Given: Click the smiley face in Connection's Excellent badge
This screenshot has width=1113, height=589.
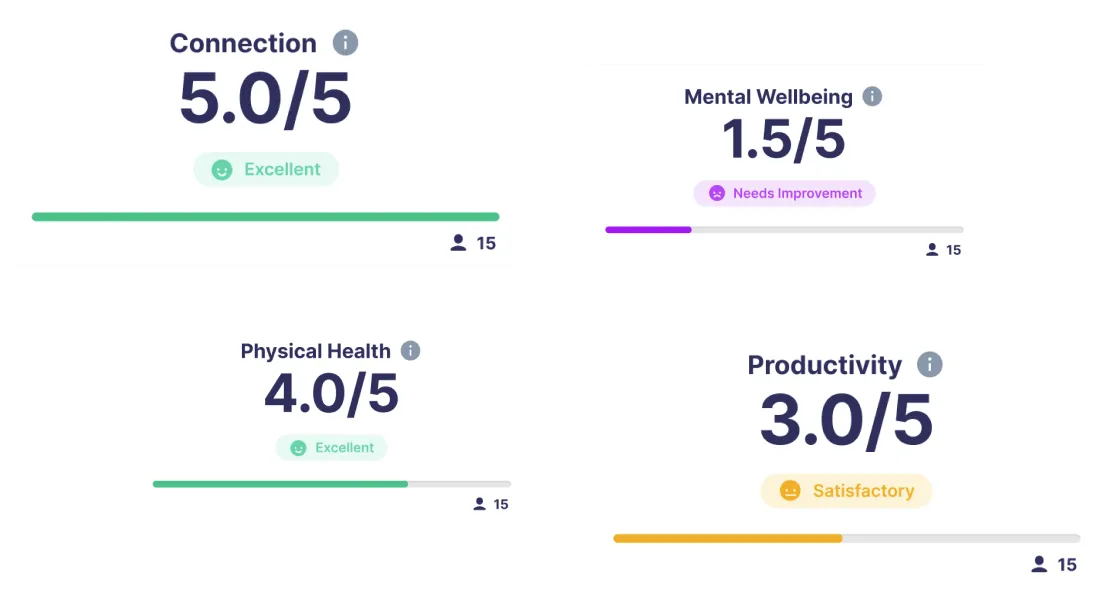Looking at the screenshot, I should pyautogui.click(x=222, y=170).
